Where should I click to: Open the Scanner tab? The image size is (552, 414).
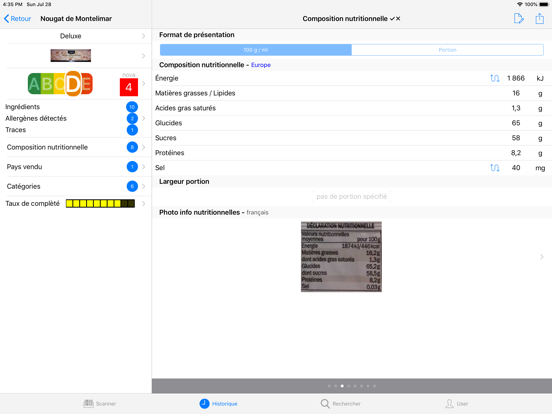click(100, 403)
